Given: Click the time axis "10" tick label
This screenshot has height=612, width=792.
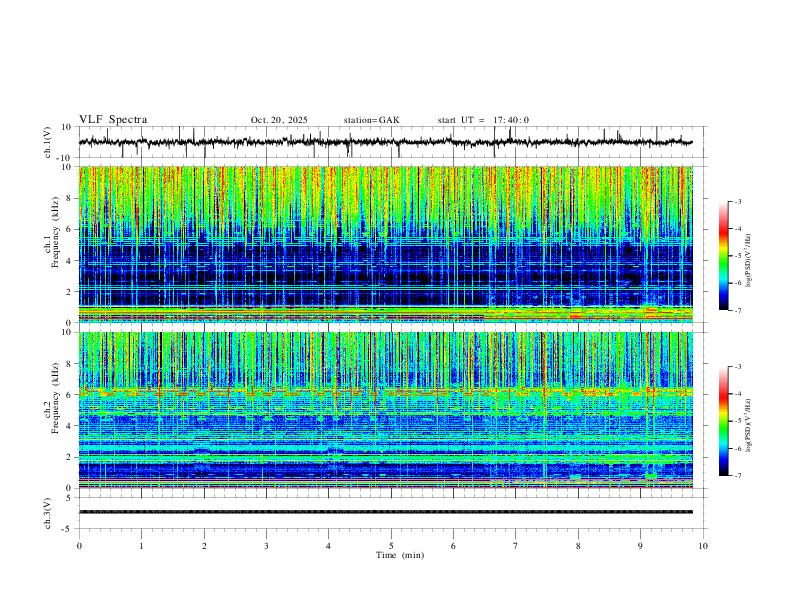Looking at the screenshot, I should 703,546.
